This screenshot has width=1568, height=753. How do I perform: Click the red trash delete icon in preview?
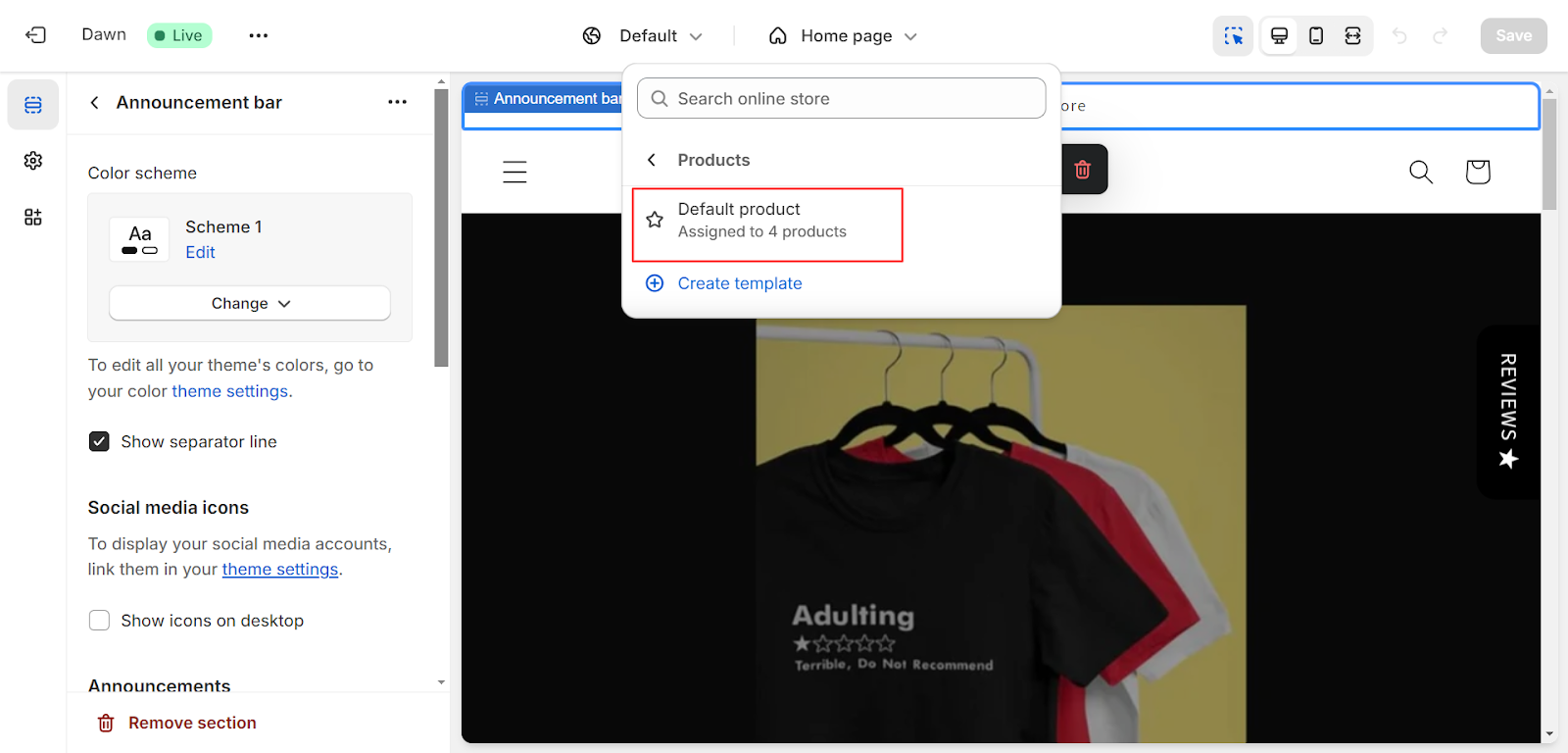pos(1083,170)
